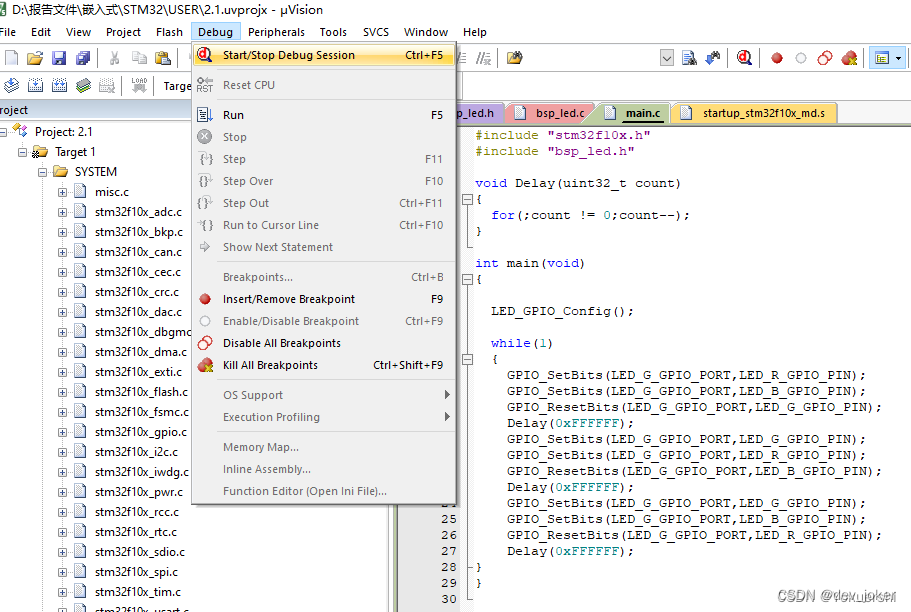911x612 pixels.
Task: Click the configuration toolbar icon right of the comment icons
Action: coord(514,58)
